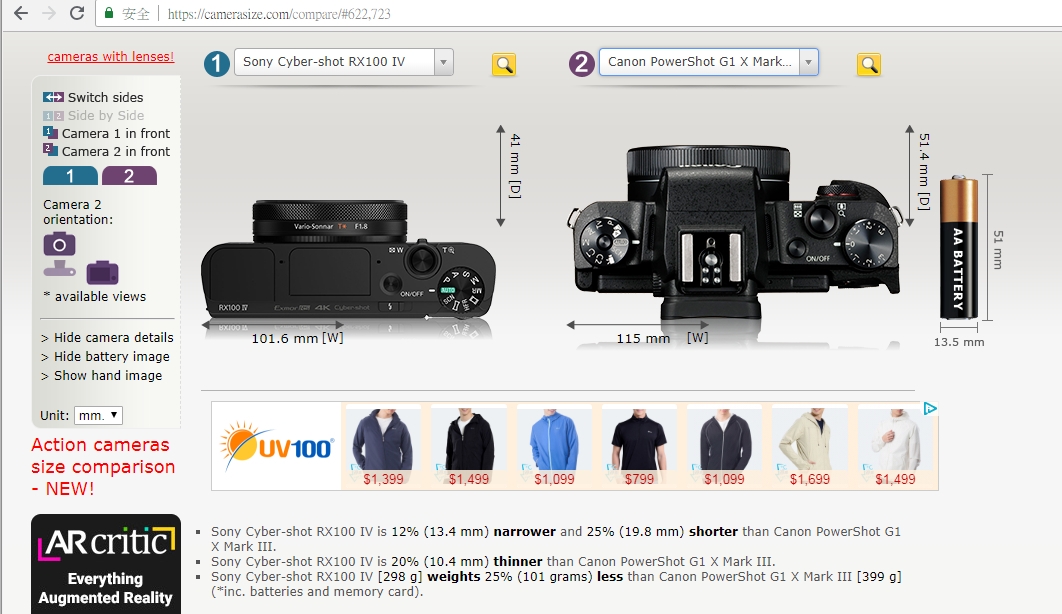
Task: Click the AdChoices icon on the ad banner
Action: tap(931, 408)
